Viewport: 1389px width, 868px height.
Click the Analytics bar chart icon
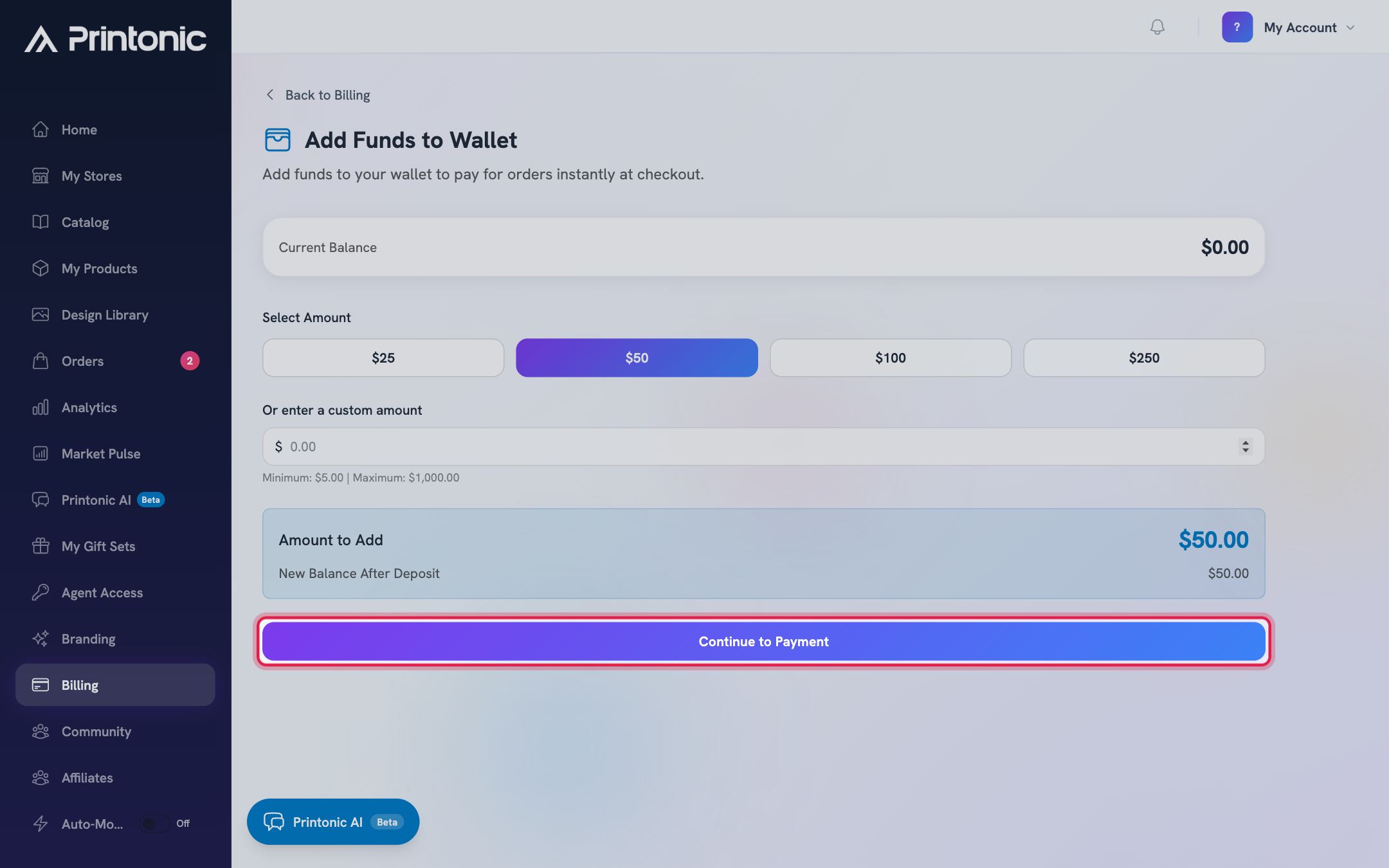point(41,407)
